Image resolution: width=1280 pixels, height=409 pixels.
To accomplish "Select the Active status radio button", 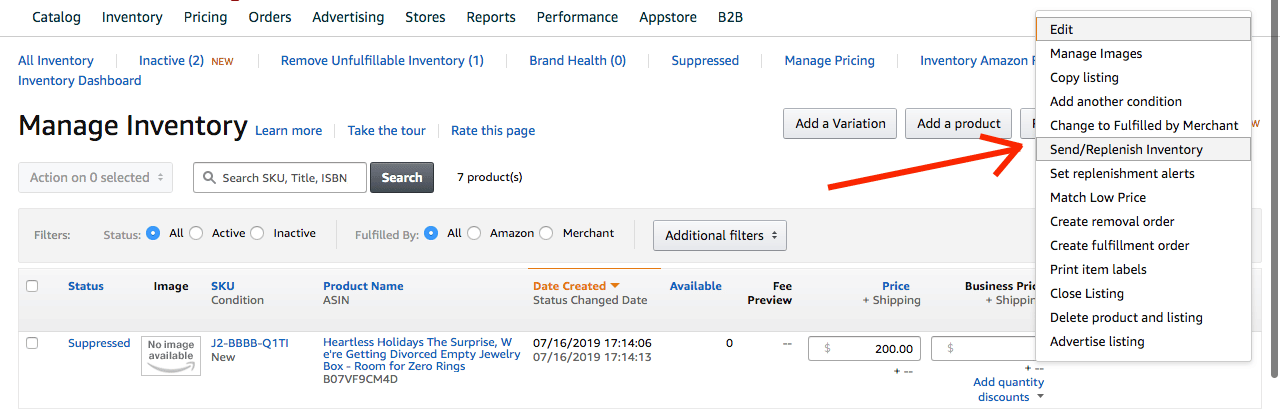I will [196, 233].
